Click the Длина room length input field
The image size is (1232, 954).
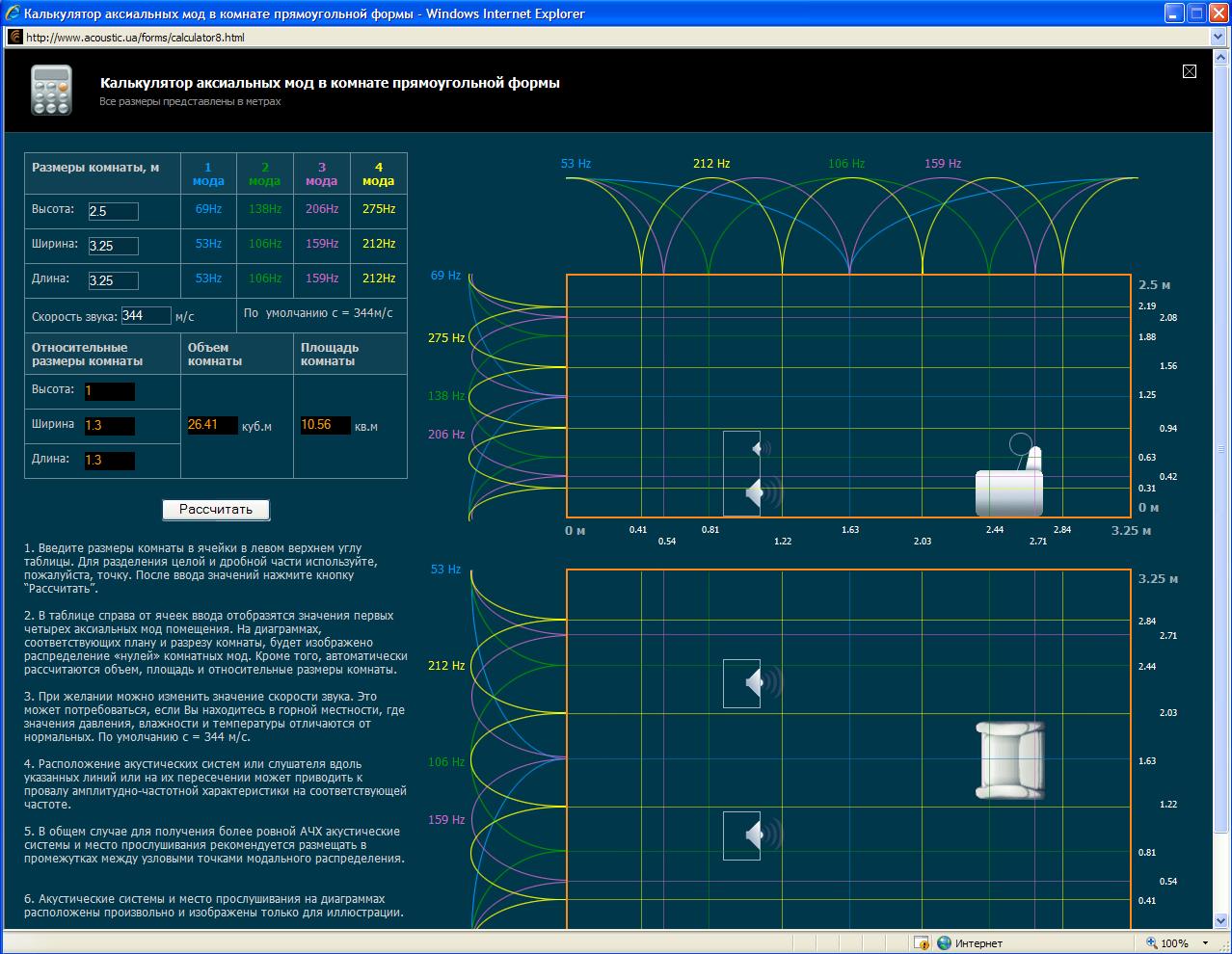coord(113,280)
